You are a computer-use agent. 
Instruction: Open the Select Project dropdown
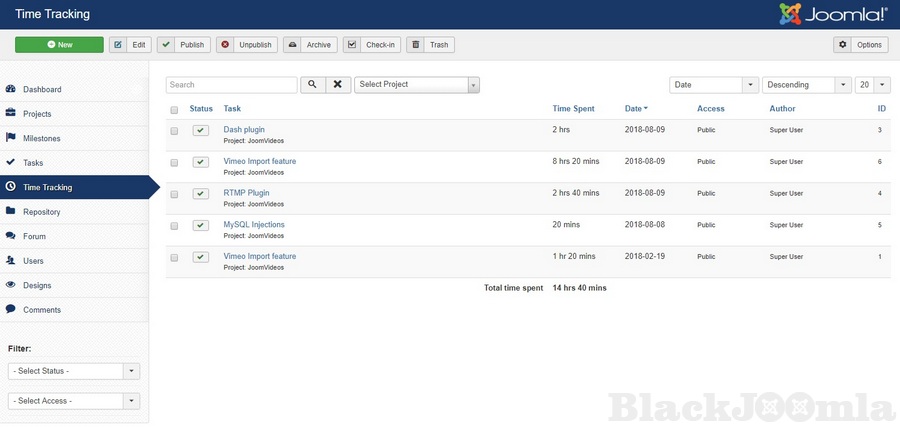point(417,85)
